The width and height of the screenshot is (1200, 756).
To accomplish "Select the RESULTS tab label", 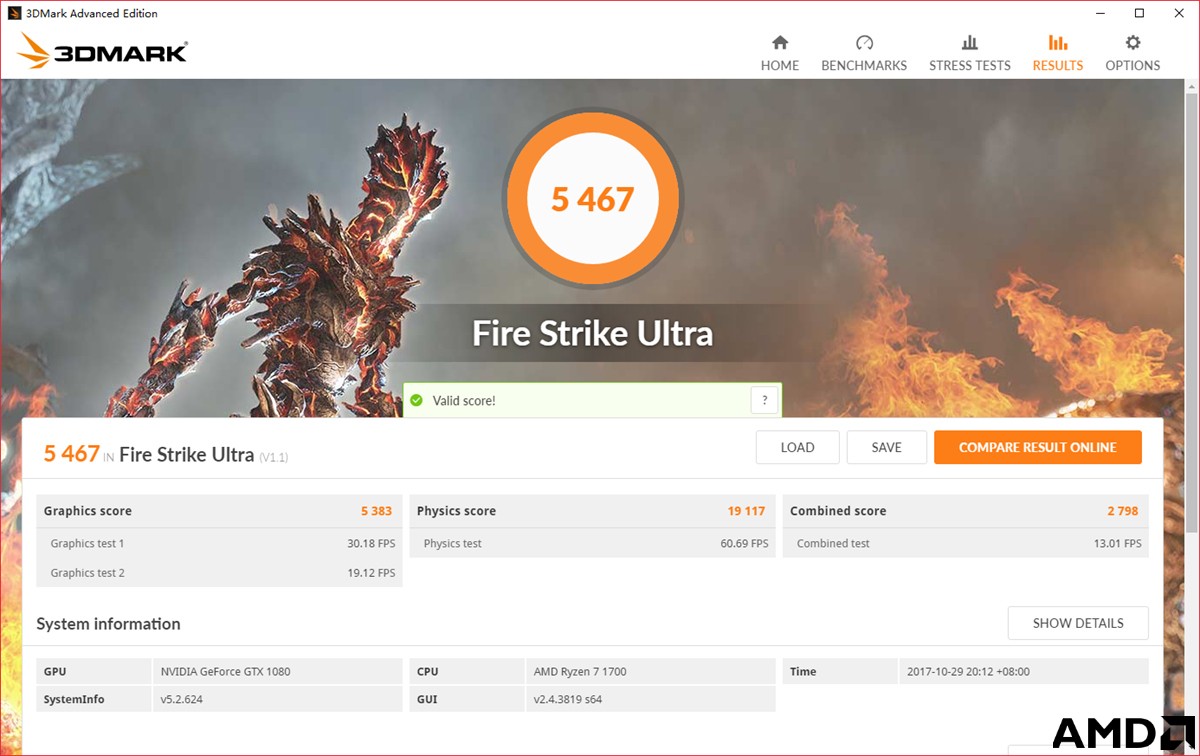I will [x=1058, y=66].
